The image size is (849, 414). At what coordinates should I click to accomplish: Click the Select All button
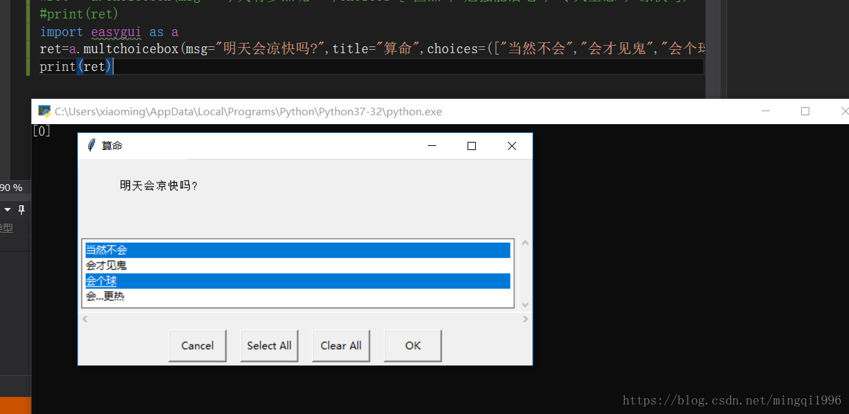coord(269,345)
